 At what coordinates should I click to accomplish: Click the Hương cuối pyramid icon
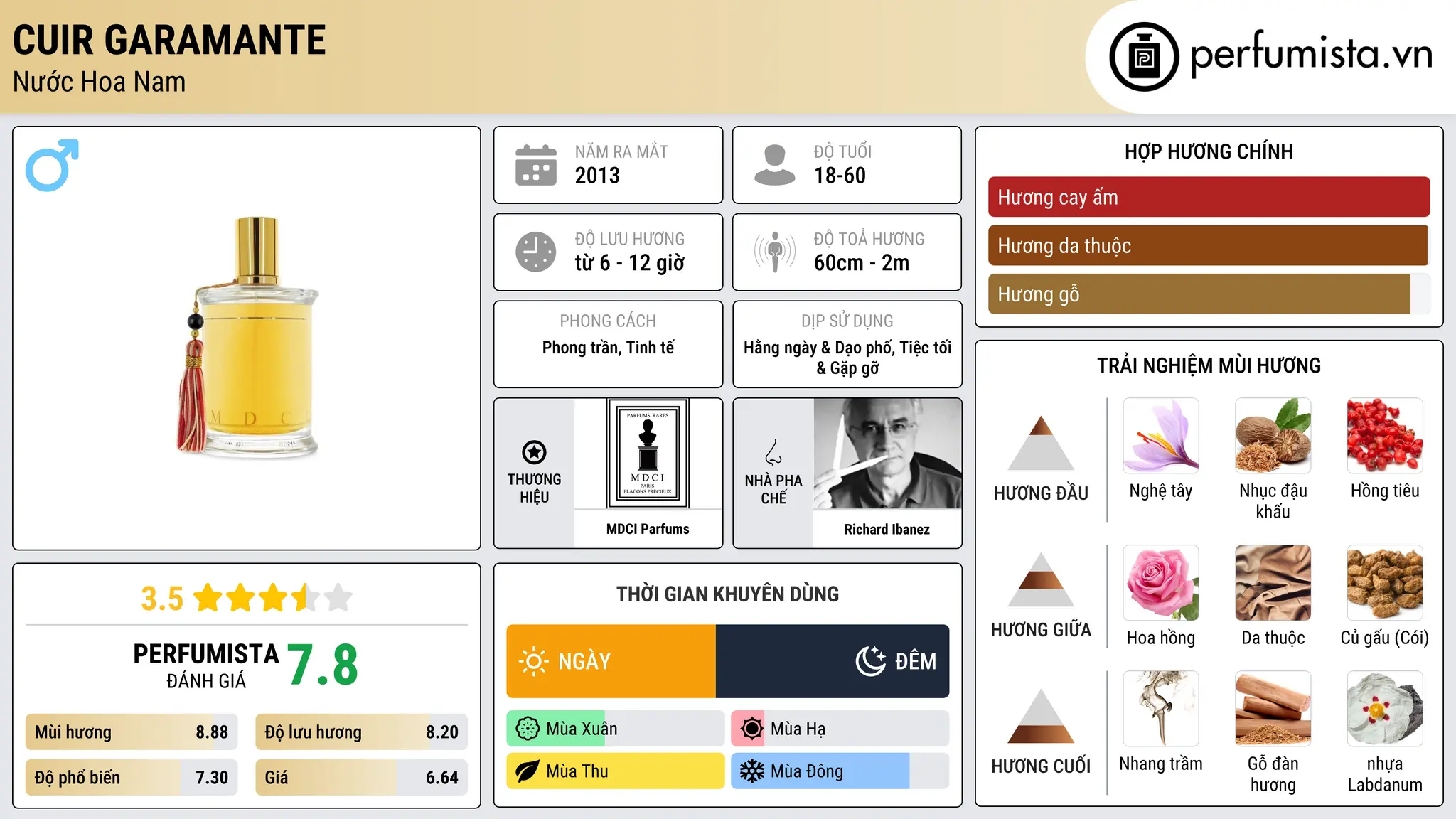coord(1041,716)
